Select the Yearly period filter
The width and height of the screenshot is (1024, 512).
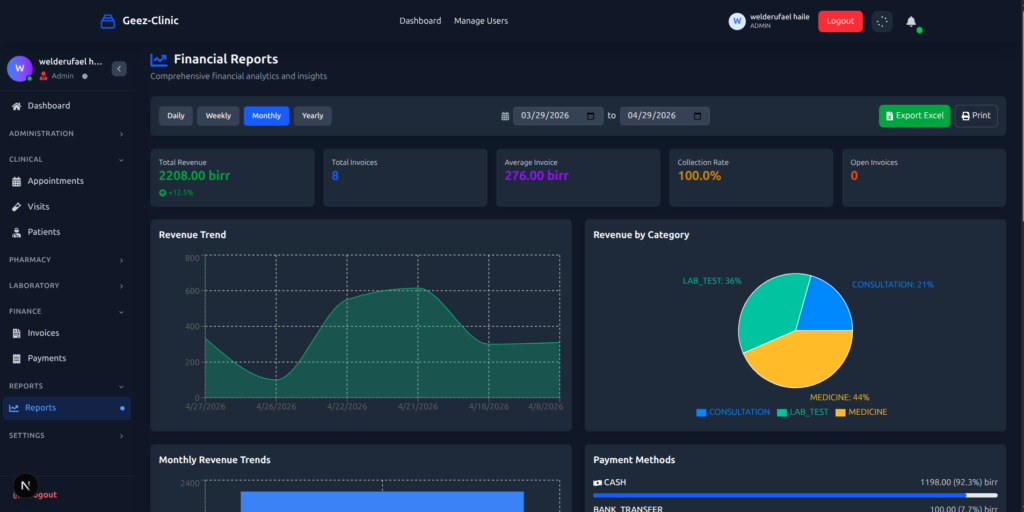point(313,116)
